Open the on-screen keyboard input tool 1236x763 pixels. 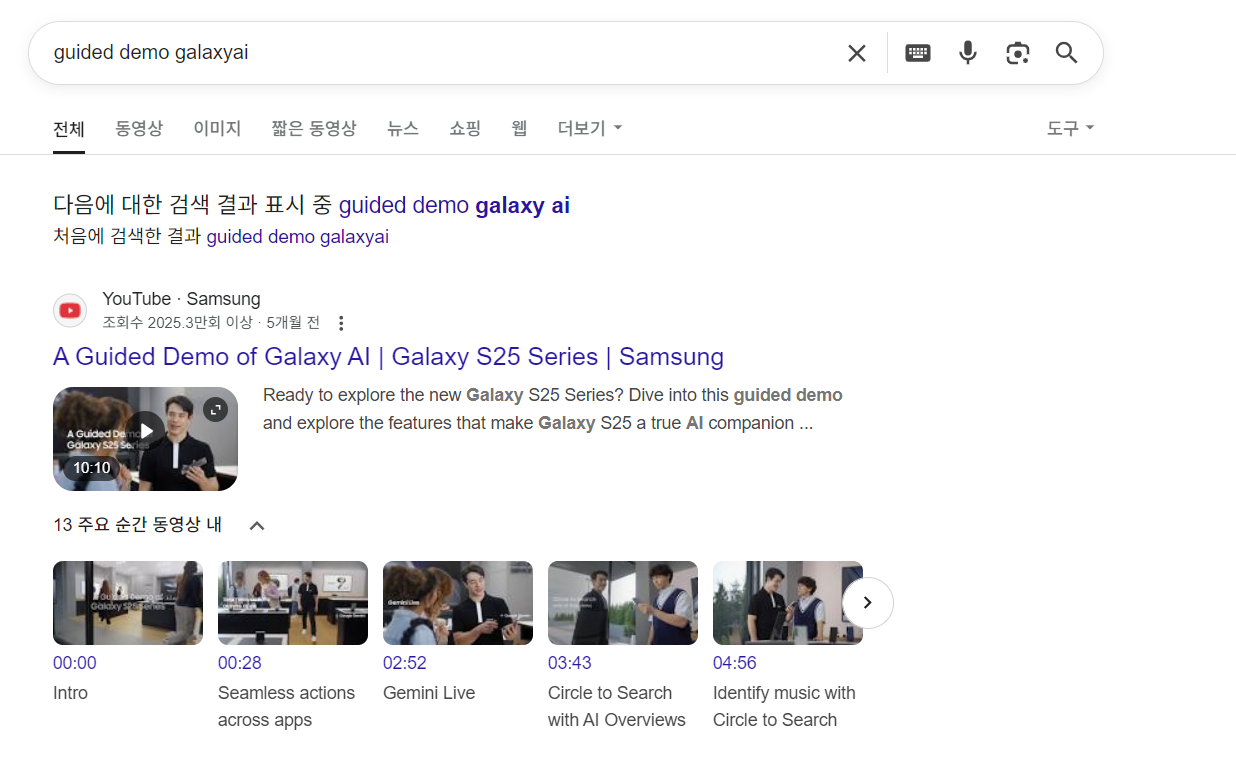pyautogui.click(x=918, y=53)
